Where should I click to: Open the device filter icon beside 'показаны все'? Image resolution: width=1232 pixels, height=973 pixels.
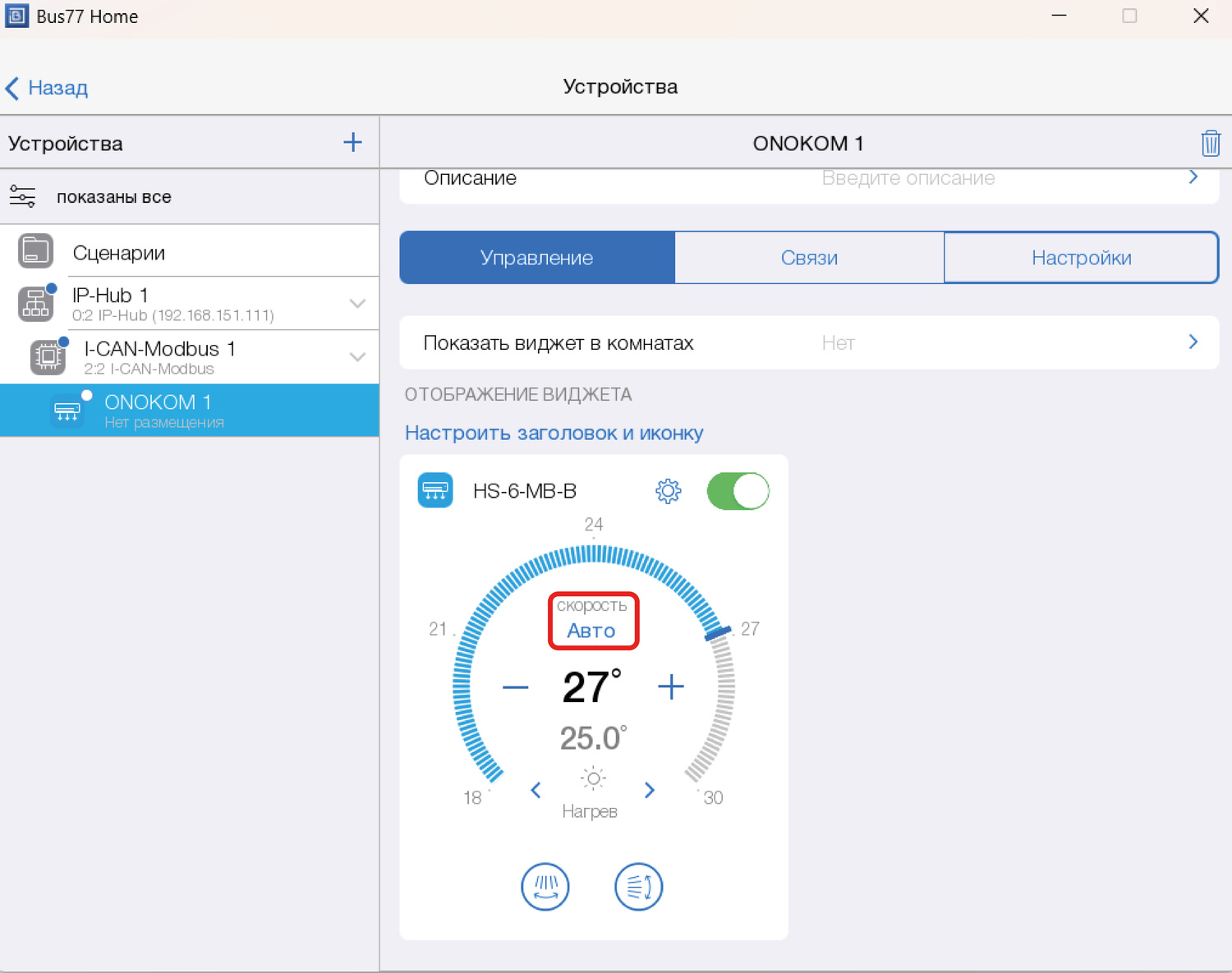tap(22, 196)
